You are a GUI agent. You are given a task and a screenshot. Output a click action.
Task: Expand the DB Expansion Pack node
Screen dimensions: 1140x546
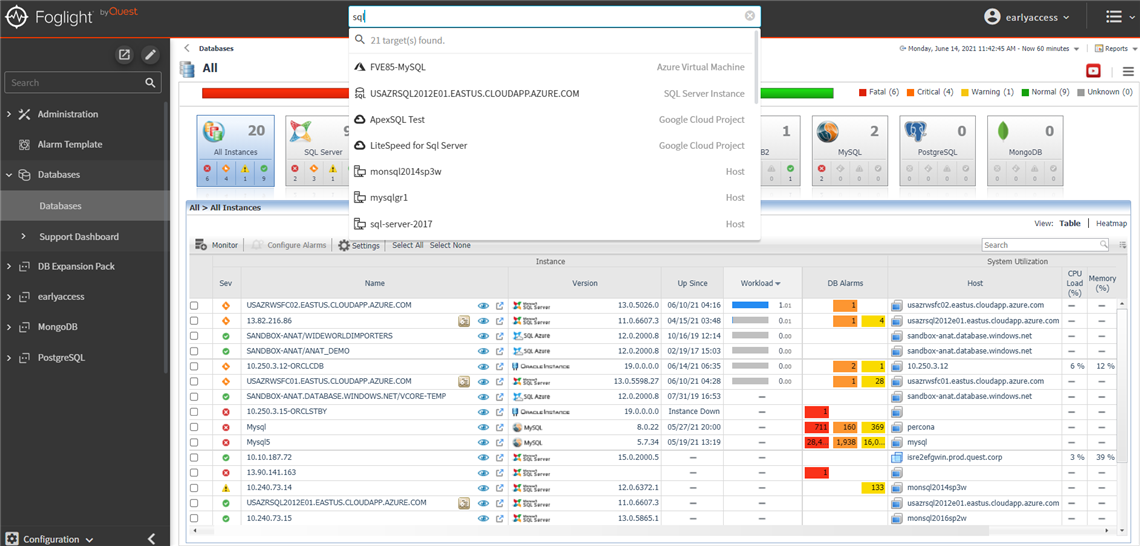(9, 266)
